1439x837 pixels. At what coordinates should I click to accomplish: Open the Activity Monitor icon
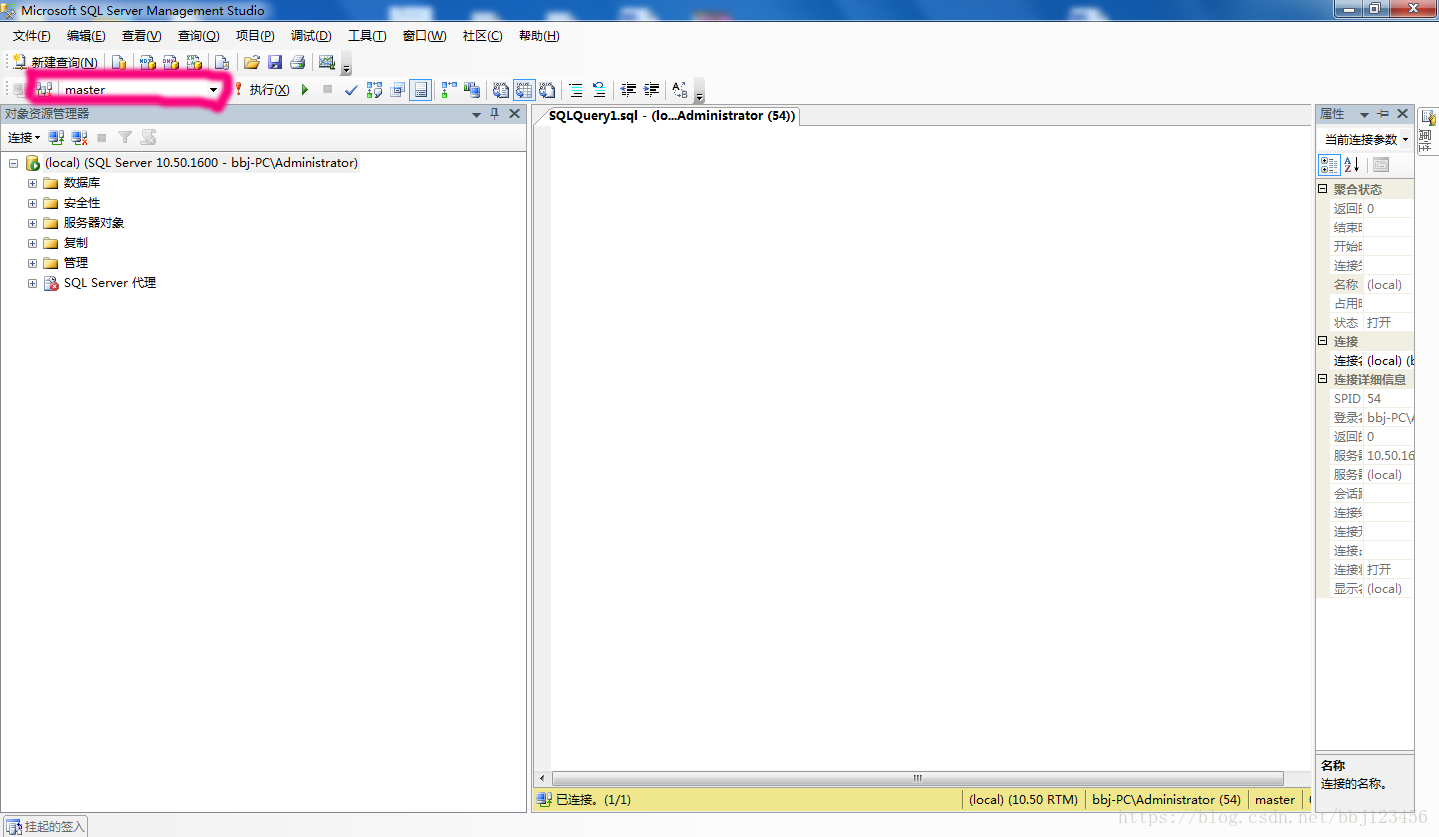(x=326, y=62)
